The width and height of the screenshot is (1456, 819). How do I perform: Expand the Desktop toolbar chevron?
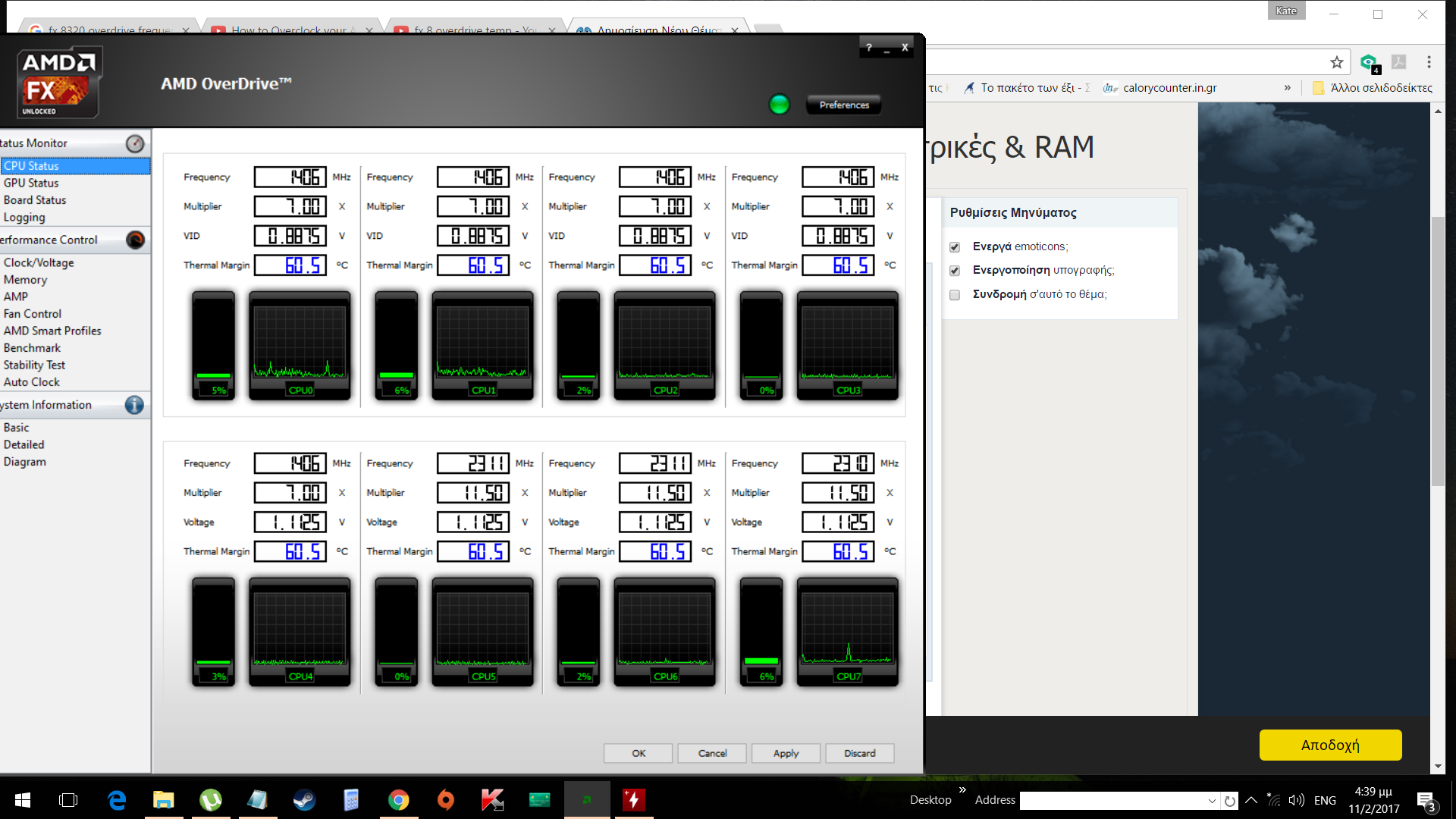click(x=962, y=790)
